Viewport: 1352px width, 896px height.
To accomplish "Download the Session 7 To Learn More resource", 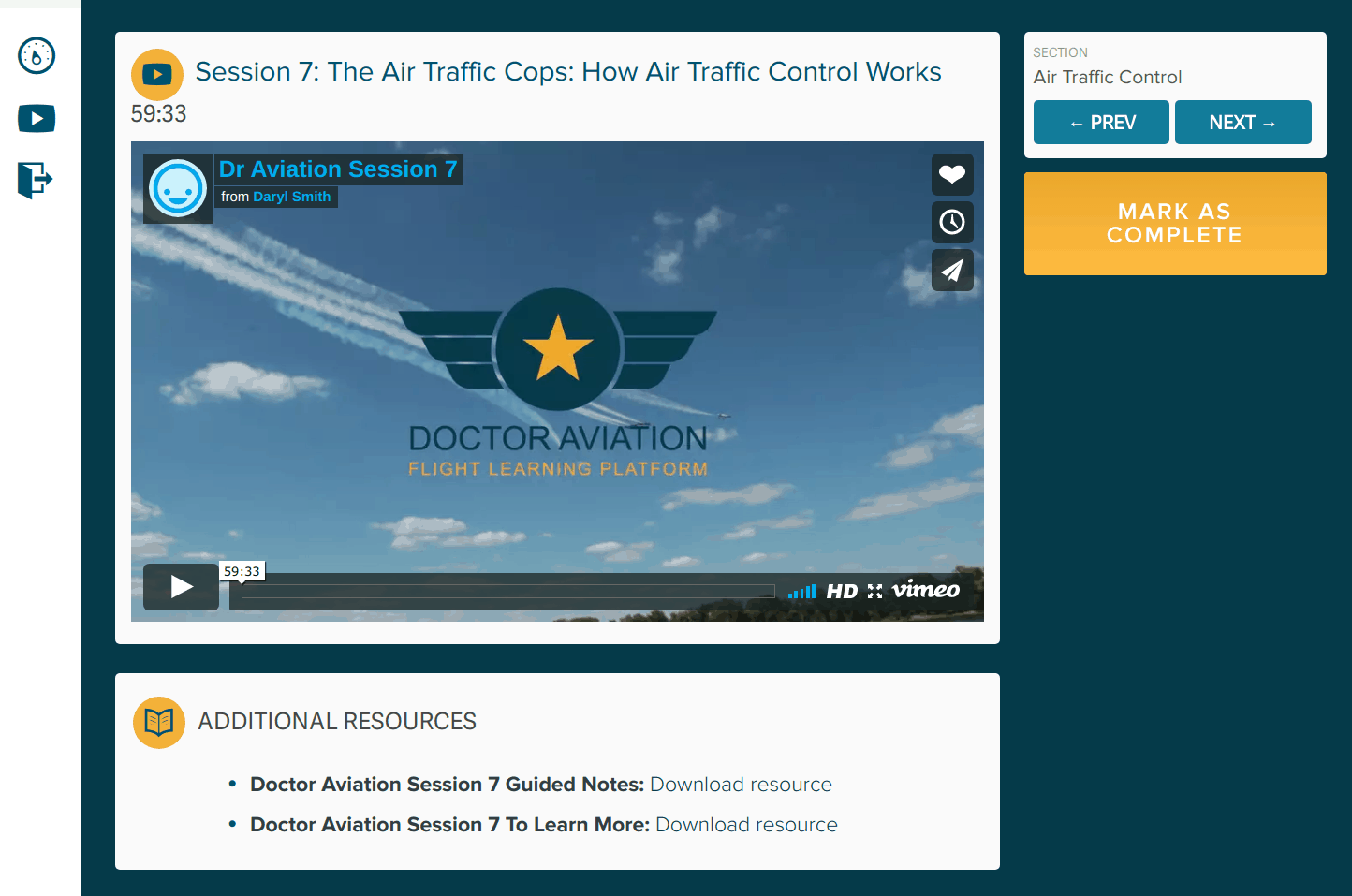I will coord(746,825).
